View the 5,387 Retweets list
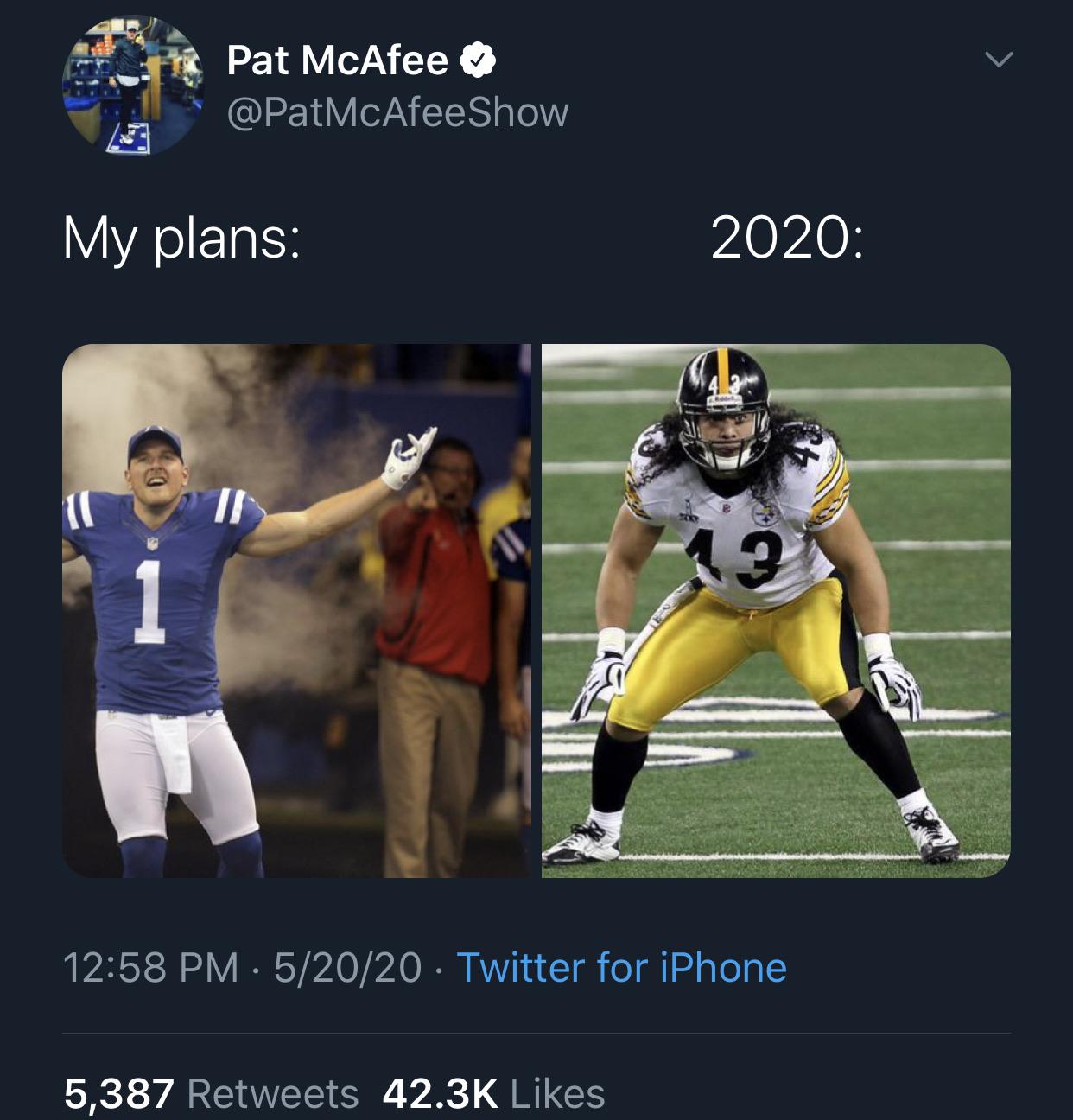This screenshot has width=1073, height=1120. (211, 1093)
